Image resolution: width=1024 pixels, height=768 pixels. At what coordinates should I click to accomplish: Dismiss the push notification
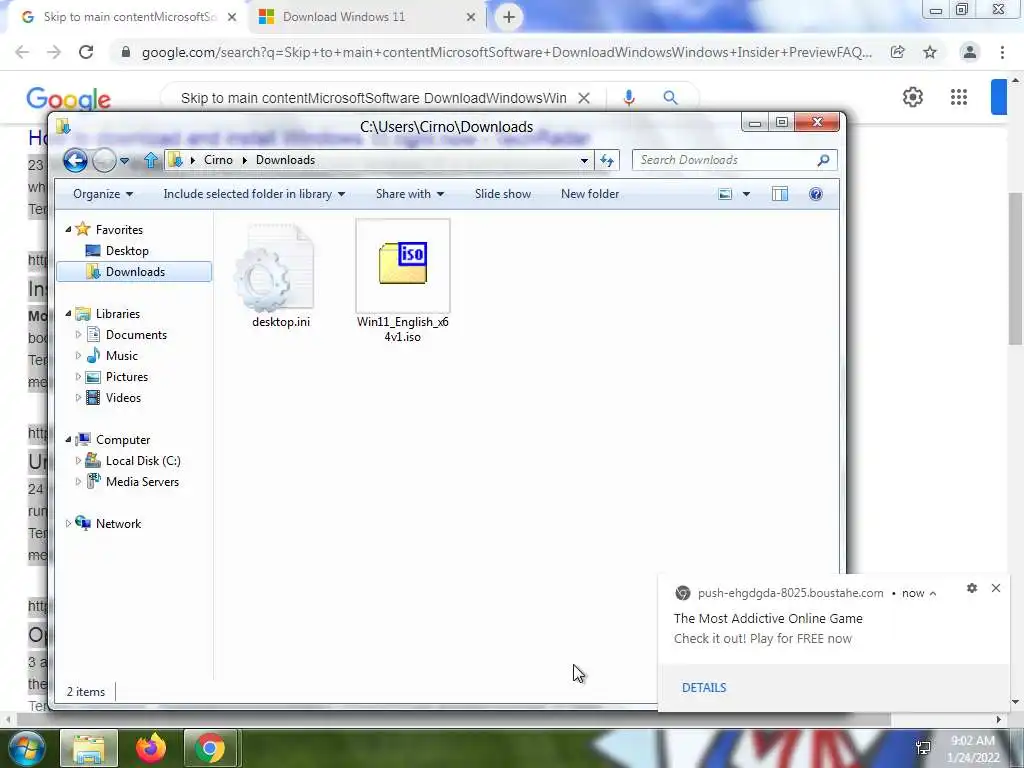pyautogui.click(x=996, y=588)
